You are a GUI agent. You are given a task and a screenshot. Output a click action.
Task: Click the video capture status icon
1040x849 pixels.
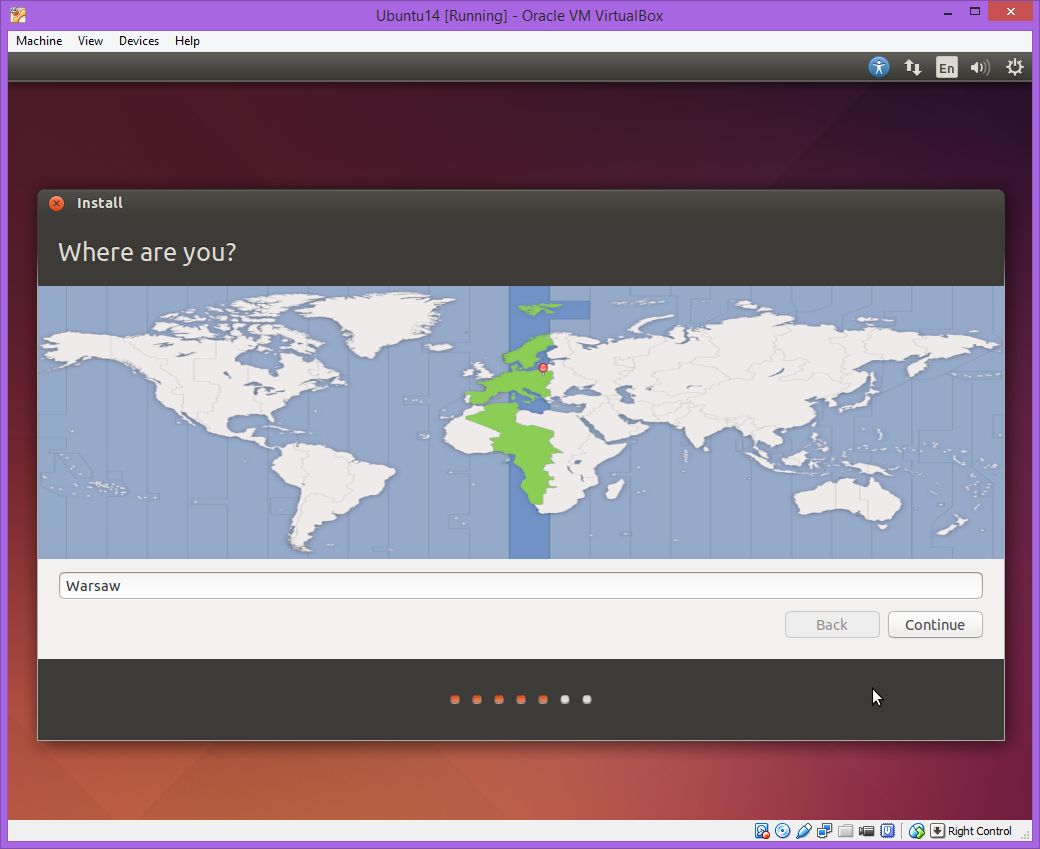tap(866, 831)
